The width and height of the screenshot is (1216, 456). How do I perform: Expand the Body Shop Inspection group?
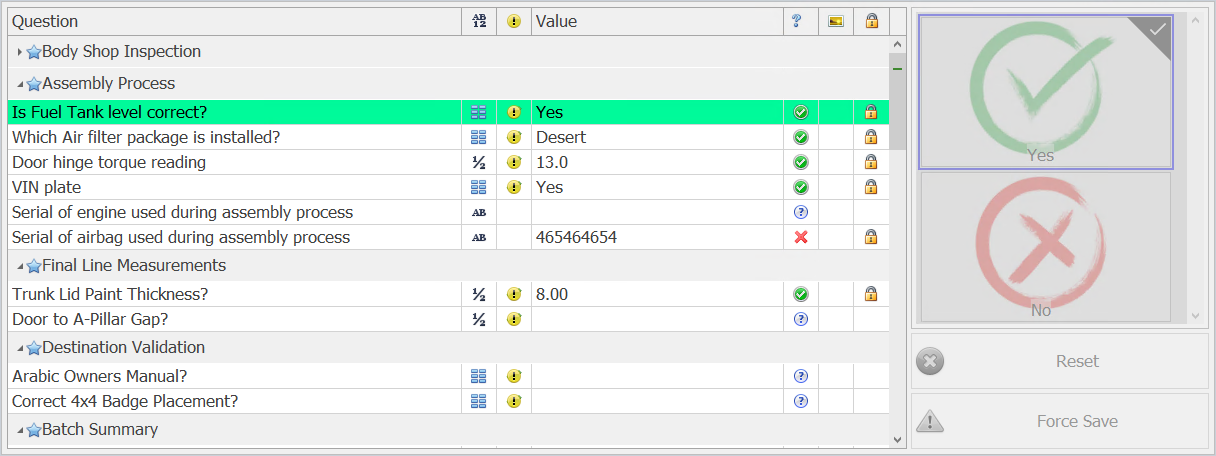point(19,52)
